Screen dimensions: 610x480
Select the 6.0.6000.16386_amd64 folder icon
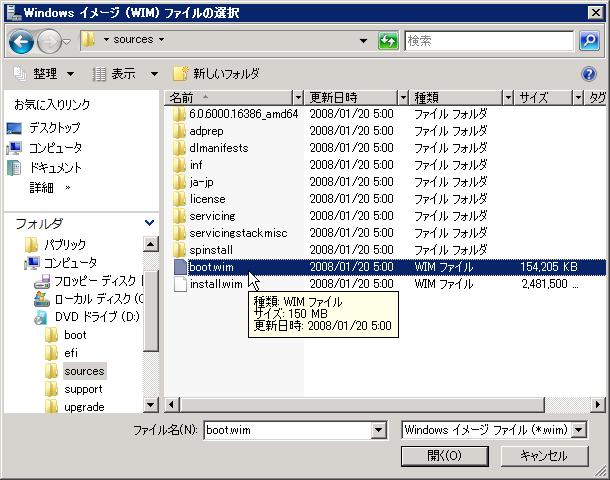[x=179, y=114]
